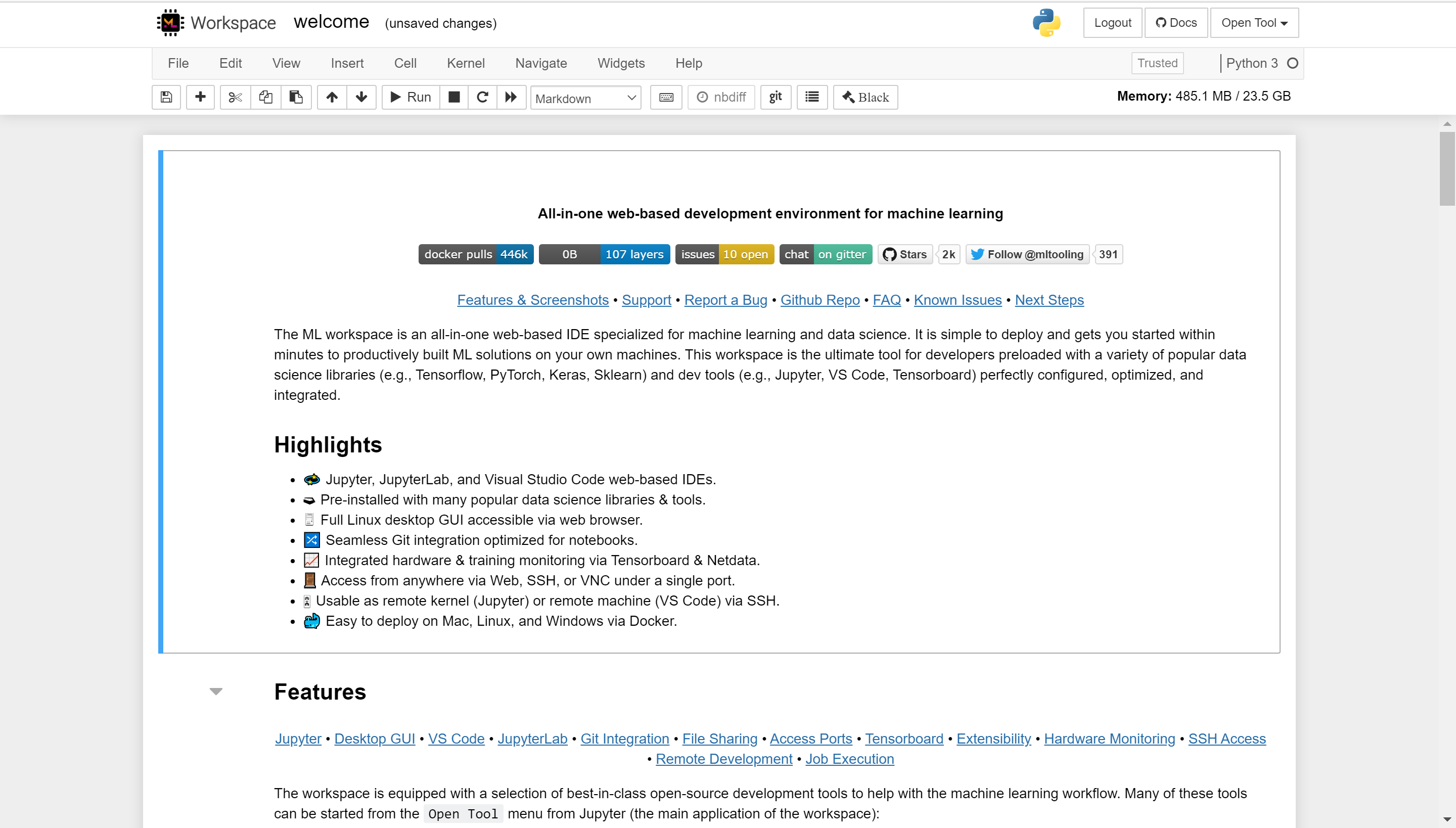Open the Widgets menu
Screen dimensions: 1456x828
(x=621, y=63)
